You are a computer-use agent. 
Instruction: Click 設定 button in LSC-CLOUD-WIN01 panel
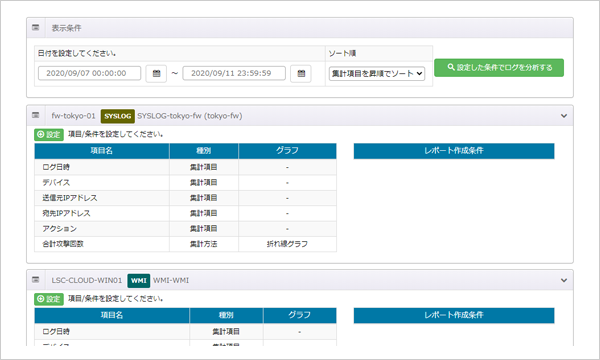pos(49,299)
